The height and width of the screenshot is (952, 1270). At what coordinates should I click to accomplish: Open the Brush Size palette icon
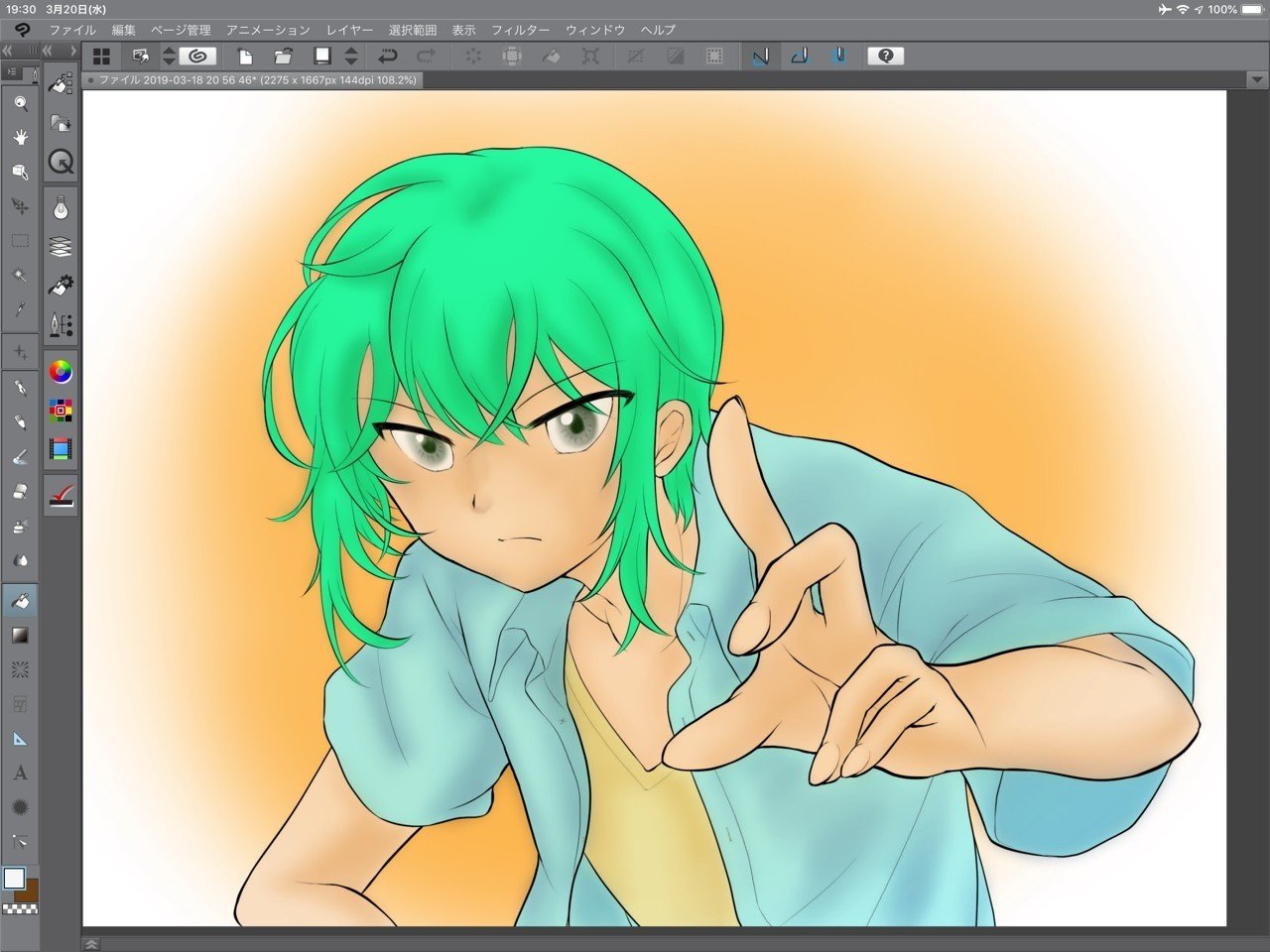pos(61,324)
